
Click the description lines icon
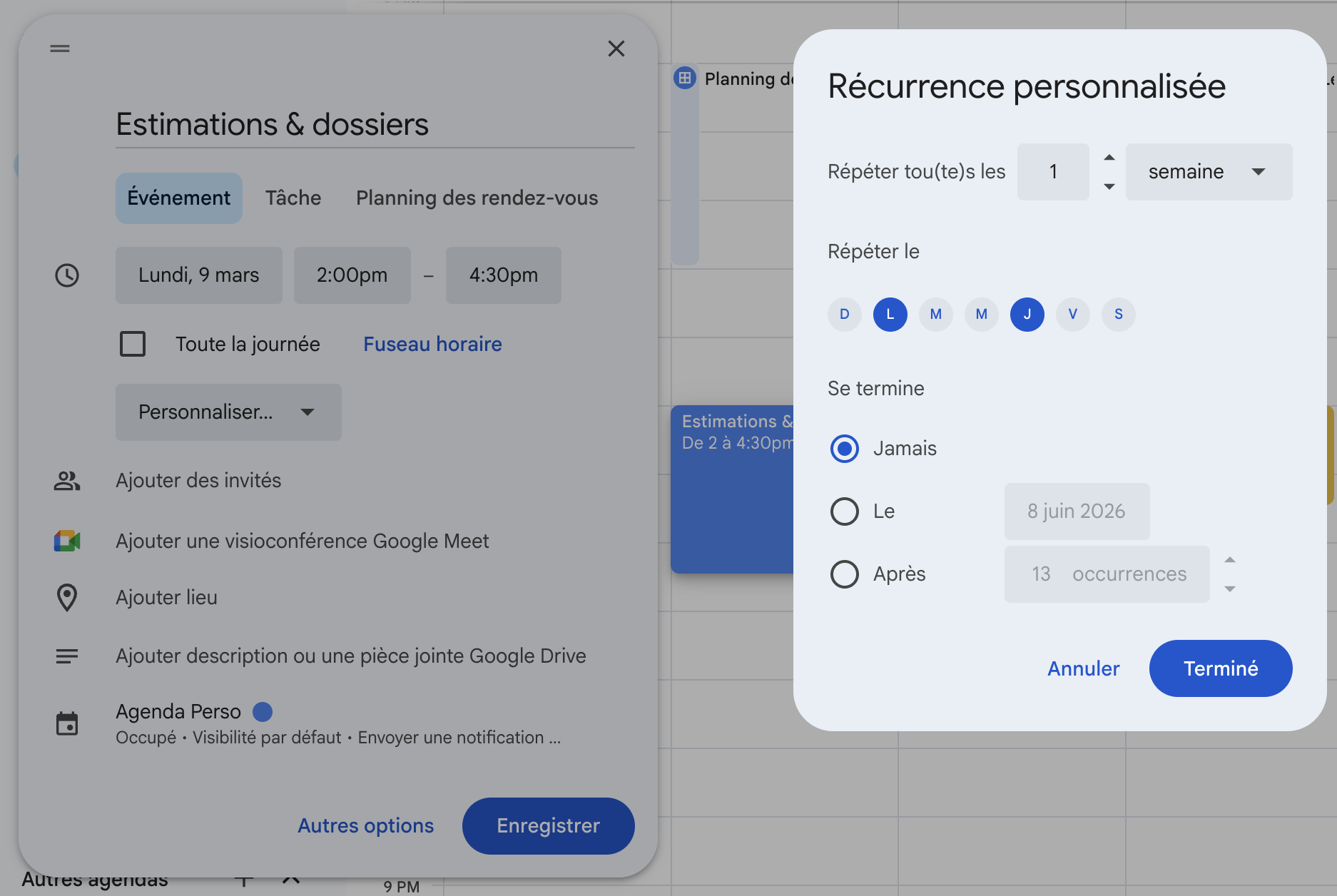click(67, 656)
